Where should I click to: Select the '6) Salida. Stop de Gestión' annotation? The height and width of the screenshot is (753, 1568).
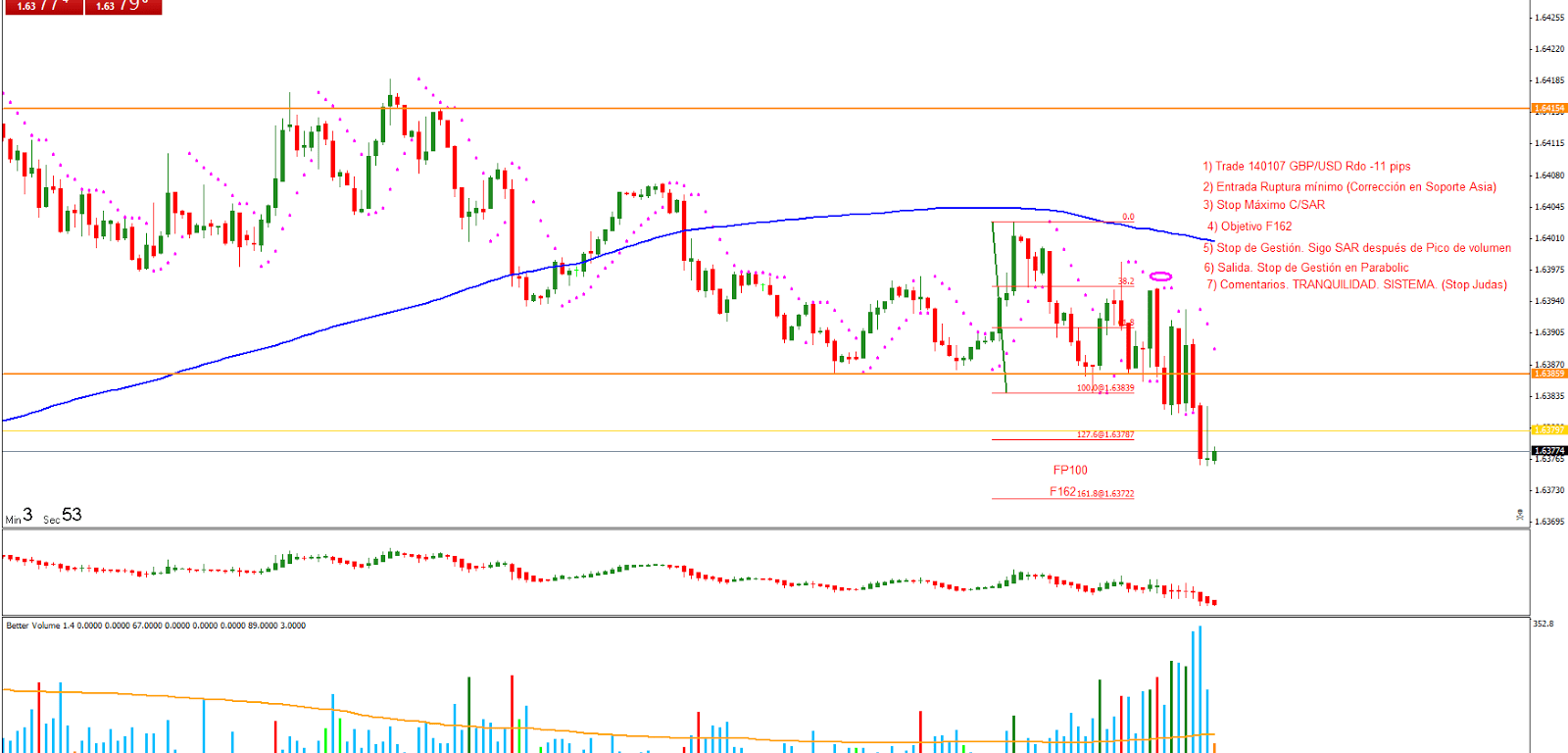[1306, 268]
